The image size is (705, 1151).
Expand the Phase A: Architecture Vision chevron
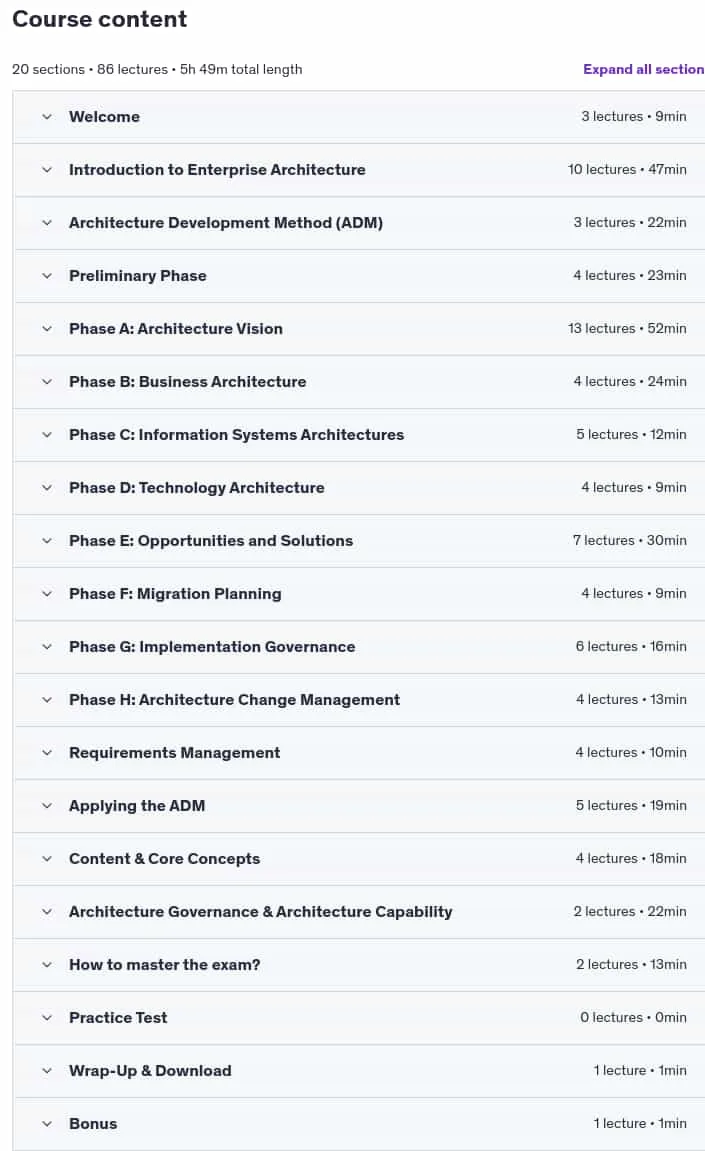[x=47, y=329]
